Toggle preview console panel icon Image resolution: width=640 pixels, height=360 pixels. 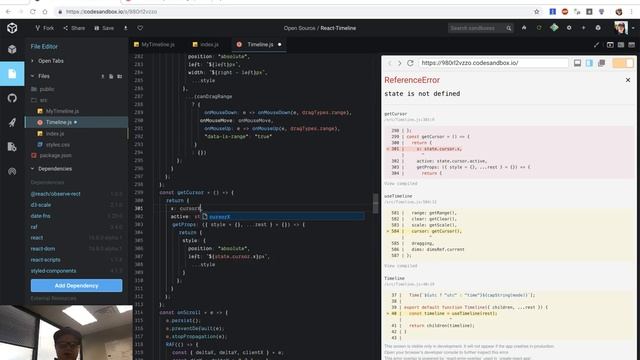(x=578, y=63)
